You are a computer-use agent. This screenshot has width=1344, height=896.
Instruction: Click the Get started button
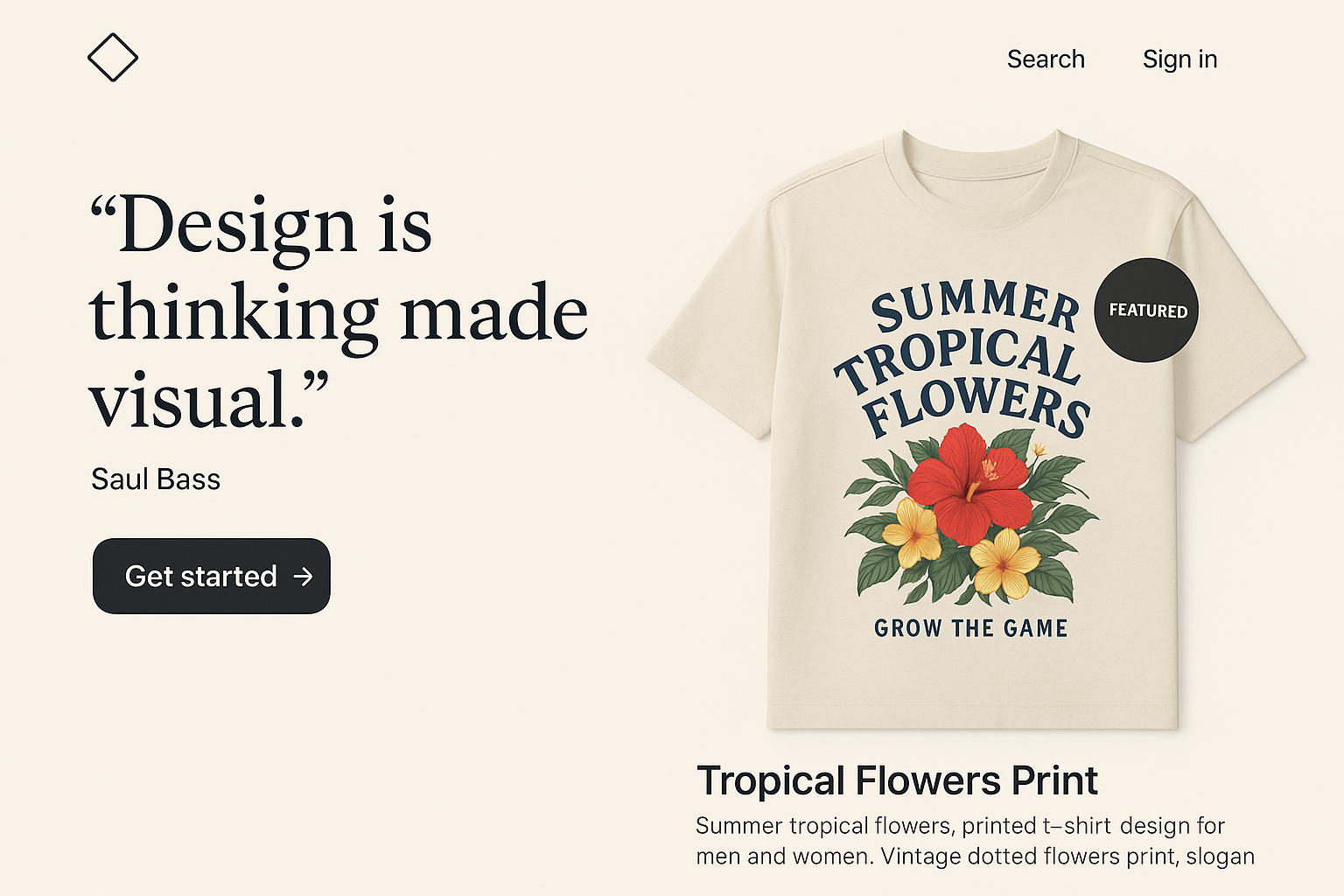(x=212, y=576)
